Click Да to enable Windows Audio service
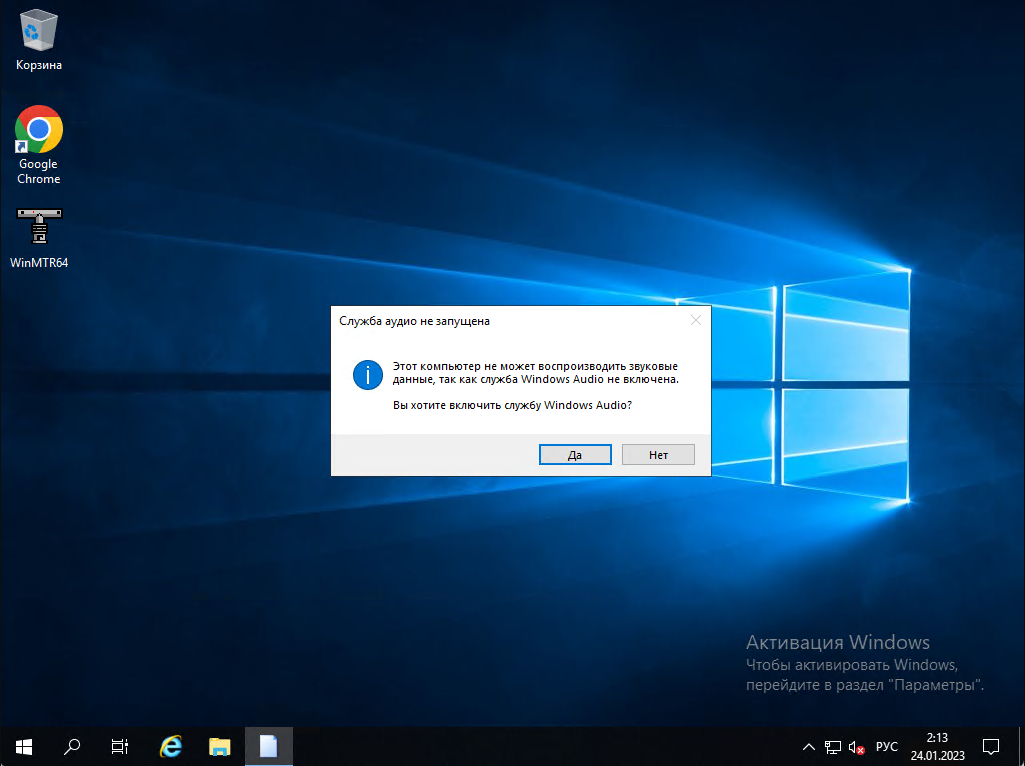Screen dimensions: 1025x766 [x=574, y=454]
